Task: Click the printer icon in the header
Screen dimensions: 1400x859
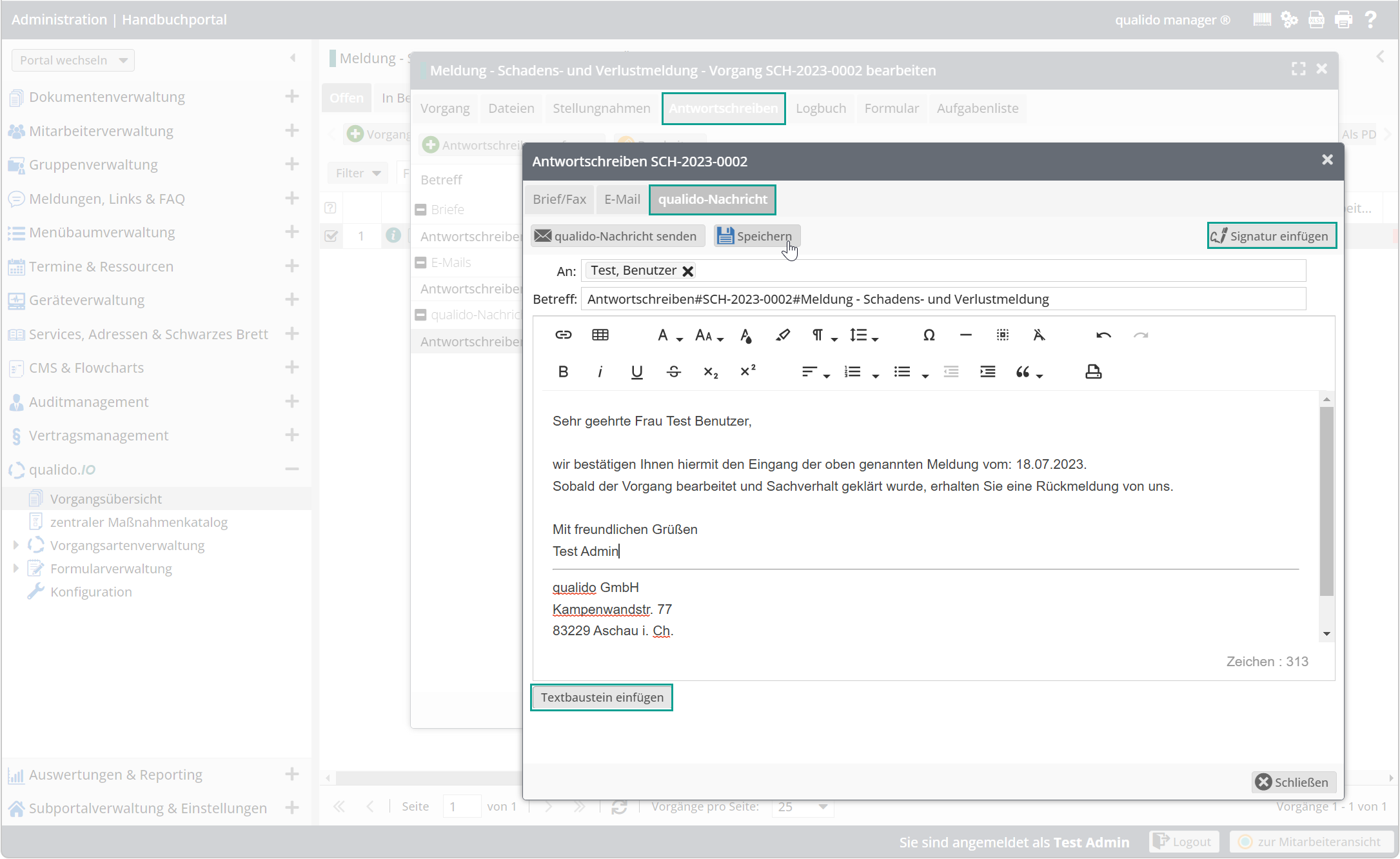Action: (1343, 20)
